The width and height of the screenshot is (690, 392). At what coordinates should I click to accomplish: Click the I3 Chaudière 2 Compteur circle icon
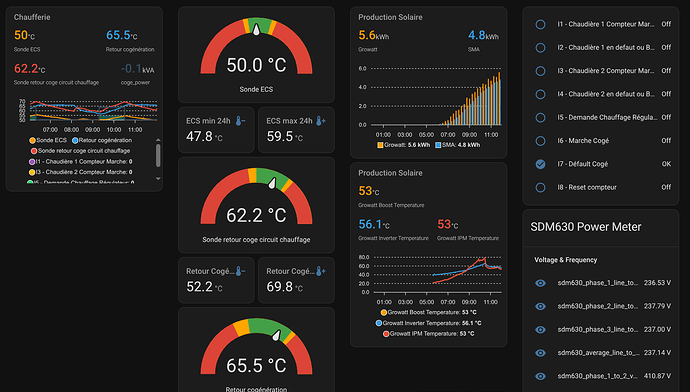(x=540, y=71)
